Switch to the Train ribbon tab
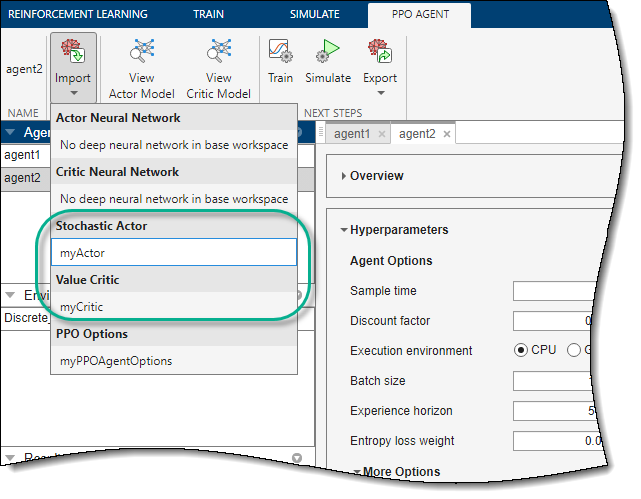641x499 pixels. [208, 14]
